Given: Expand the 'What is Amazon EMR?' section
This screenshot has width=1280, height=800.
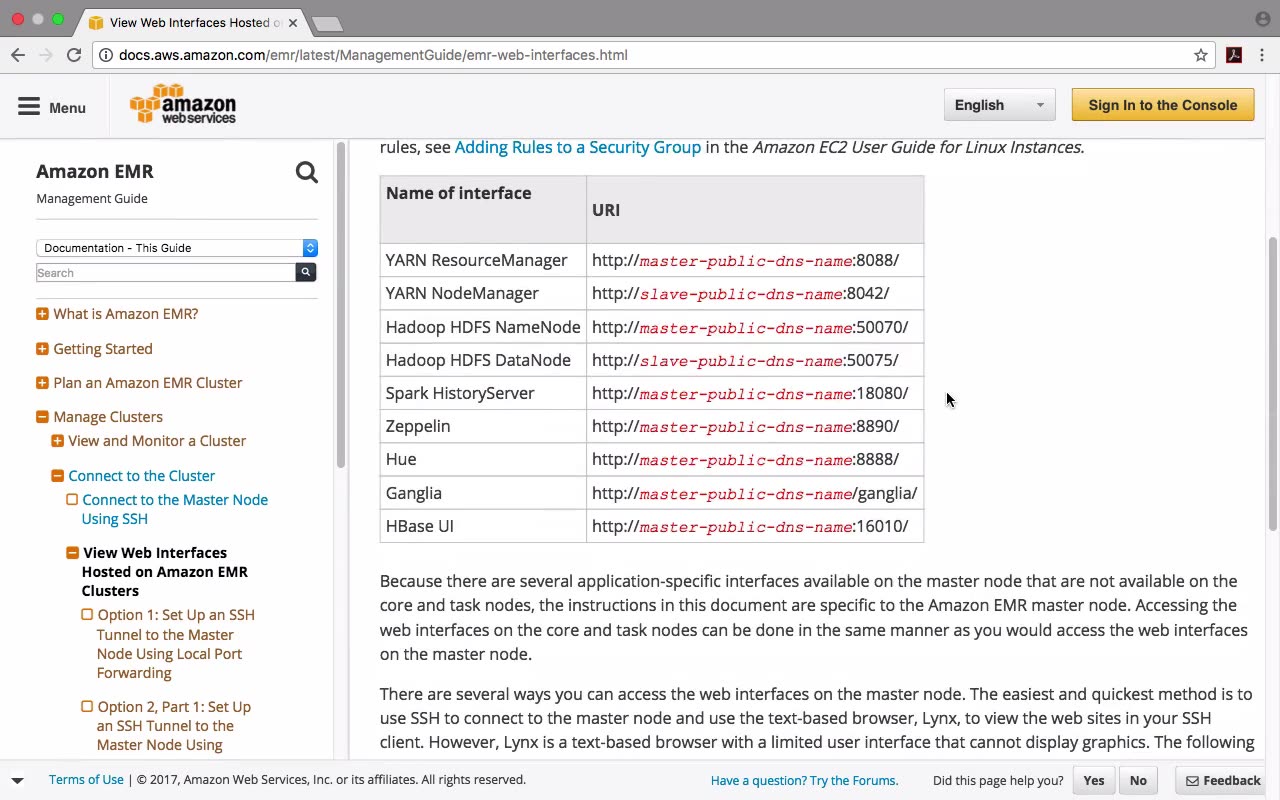Looking at the screenshot, I should [42, 314].
